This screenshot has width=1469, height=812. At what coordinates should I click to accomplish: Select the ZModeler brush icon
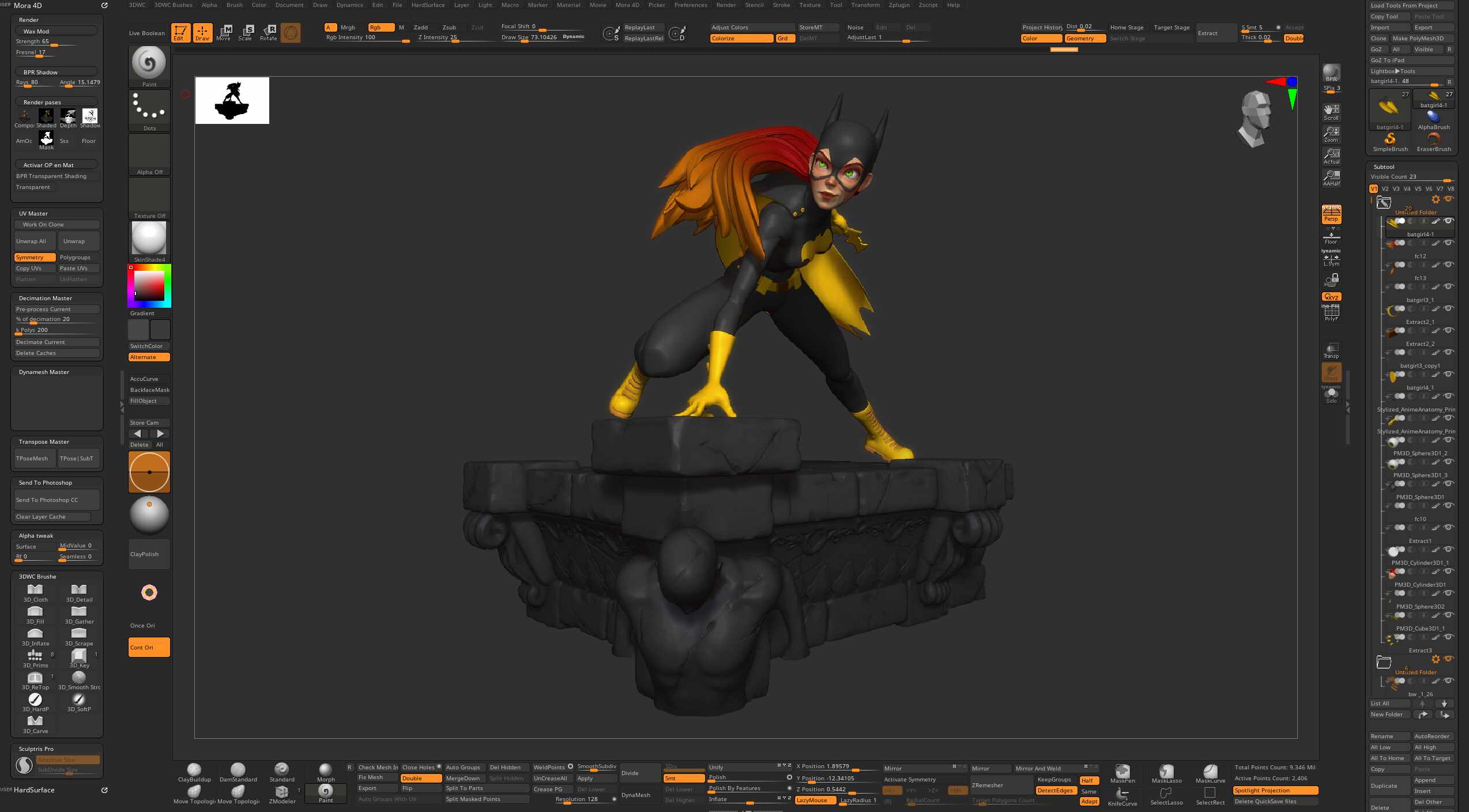[x=282, y=793]
